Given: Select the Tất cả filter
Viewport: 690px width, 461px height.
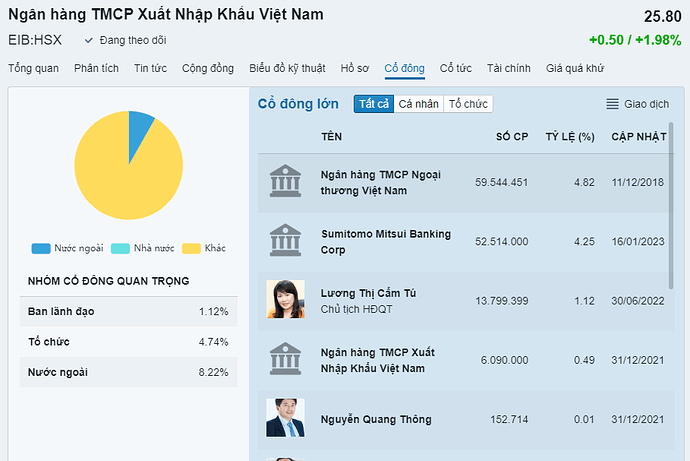Looking at the screenshot, I should (373, 104).
